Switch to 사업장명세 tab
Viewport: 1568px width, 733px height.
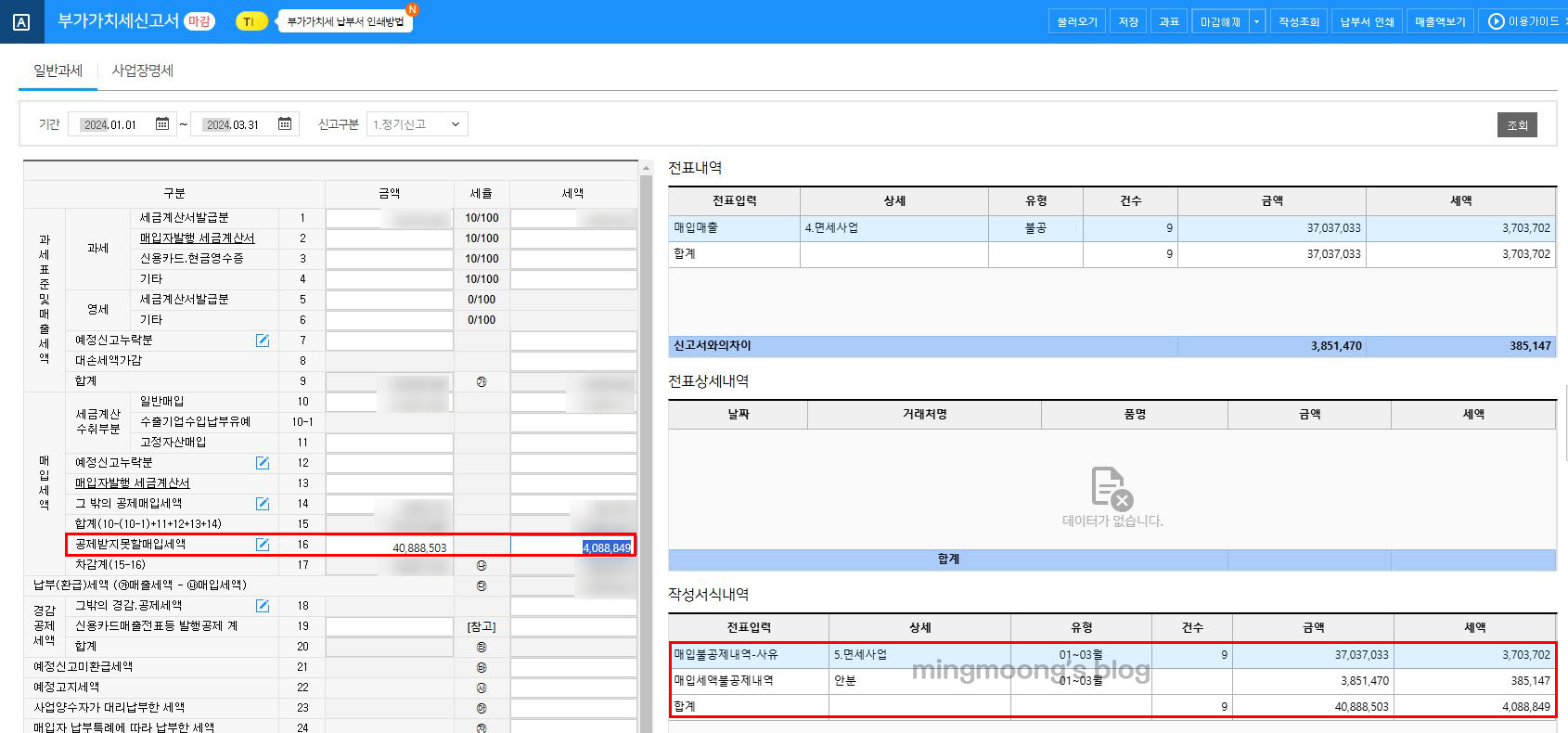tap(142, 71)
